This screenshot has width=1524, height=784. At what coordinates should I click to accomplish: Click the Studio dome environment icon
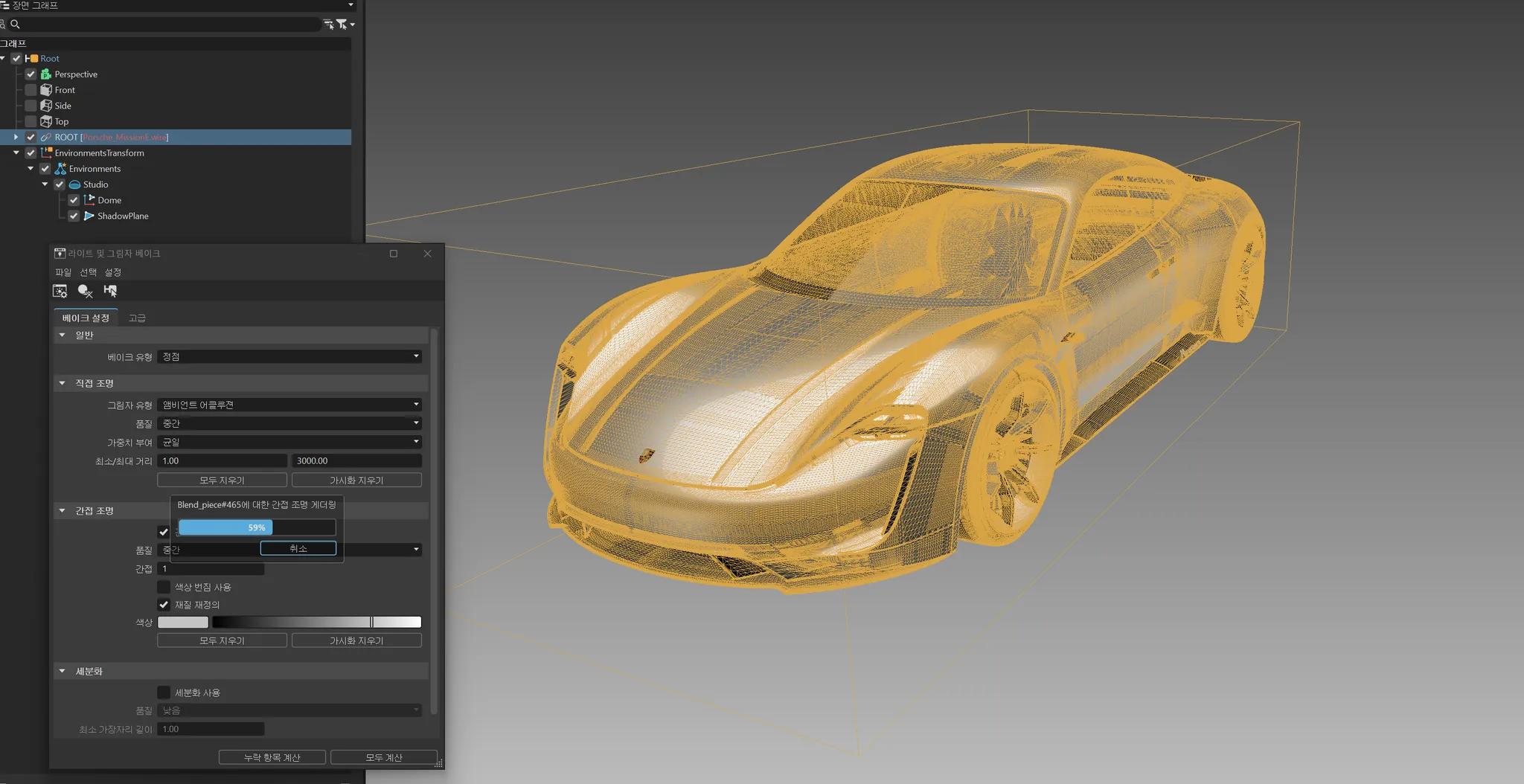(x=74, y=184)
